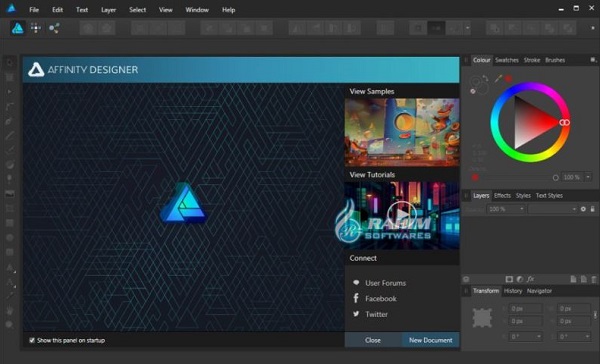
Task: Select the Pencil tool
Action: pyautogui.click(x=10, y=135)
